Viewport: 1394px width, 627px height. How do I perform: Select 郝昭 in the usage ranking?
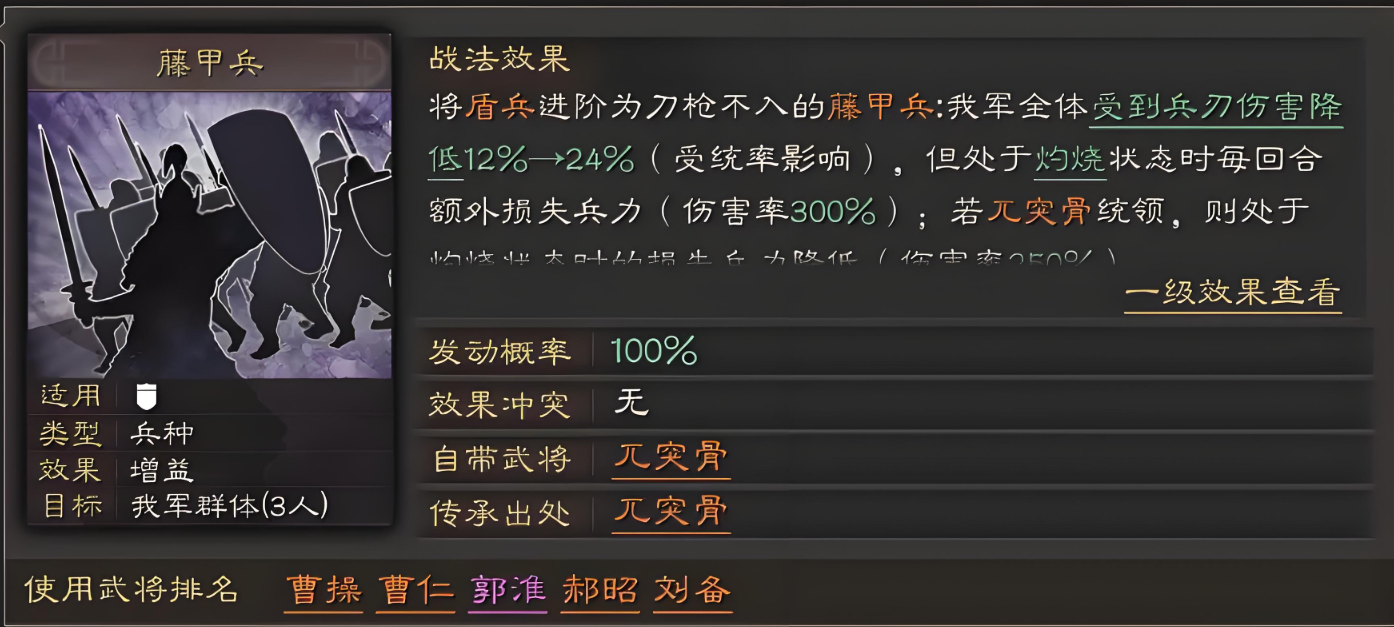[598, 591]
